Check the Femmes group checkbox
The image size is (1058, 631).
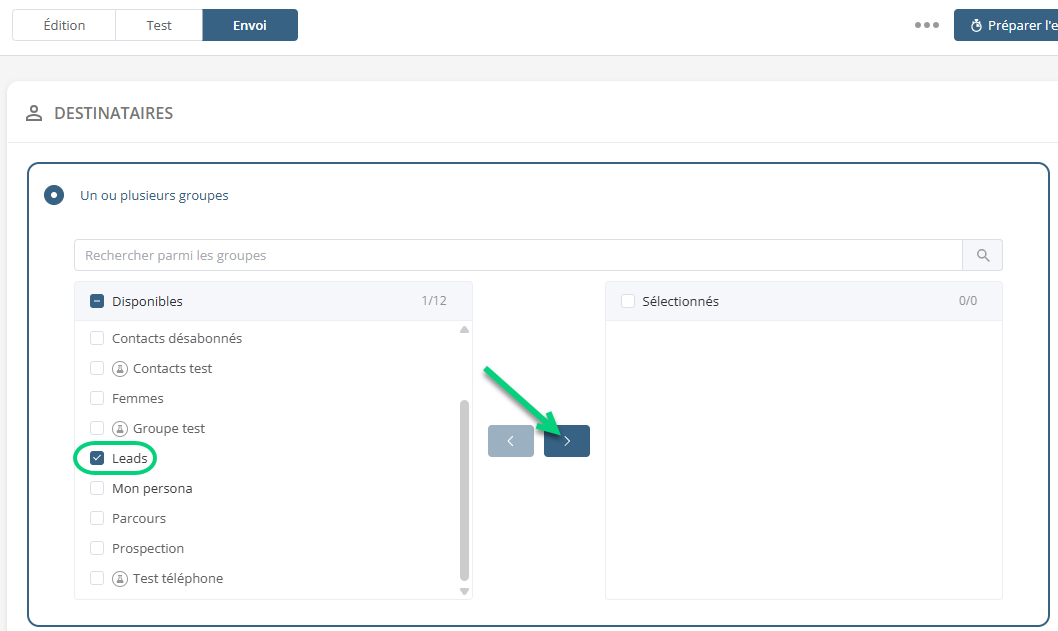coord(97,398)
